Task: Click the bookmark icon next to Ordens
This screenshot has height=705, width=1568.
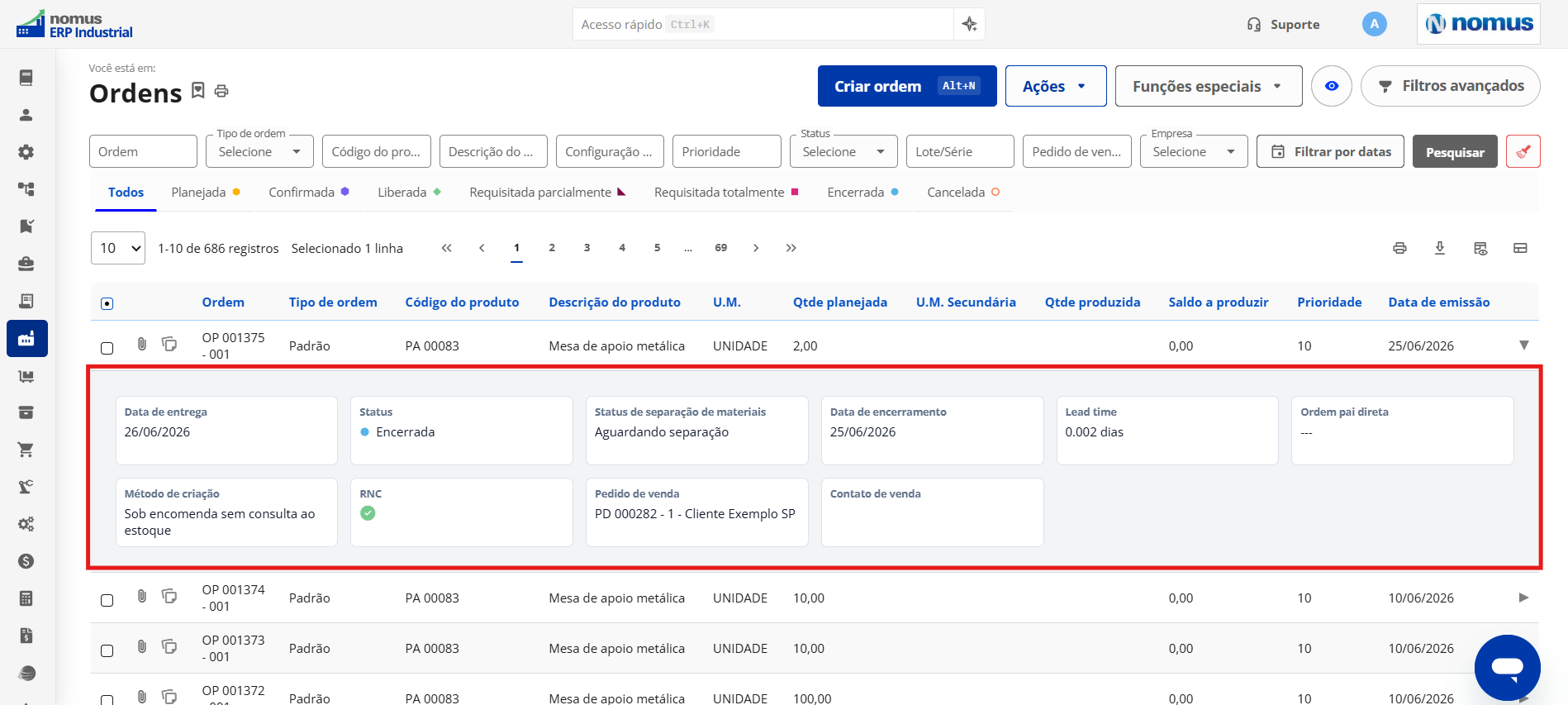Action: point(198,90)
